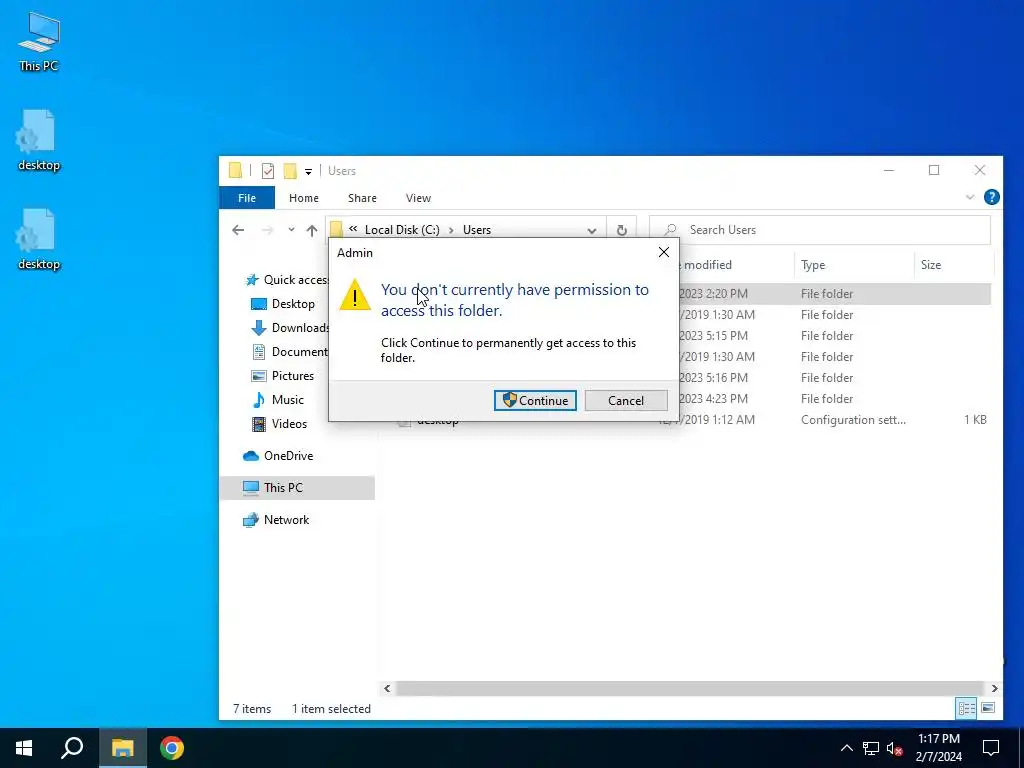1024x768 pixels.
Task: Click Local Disk (C:) breadcrumb
Action: point(402,230)
